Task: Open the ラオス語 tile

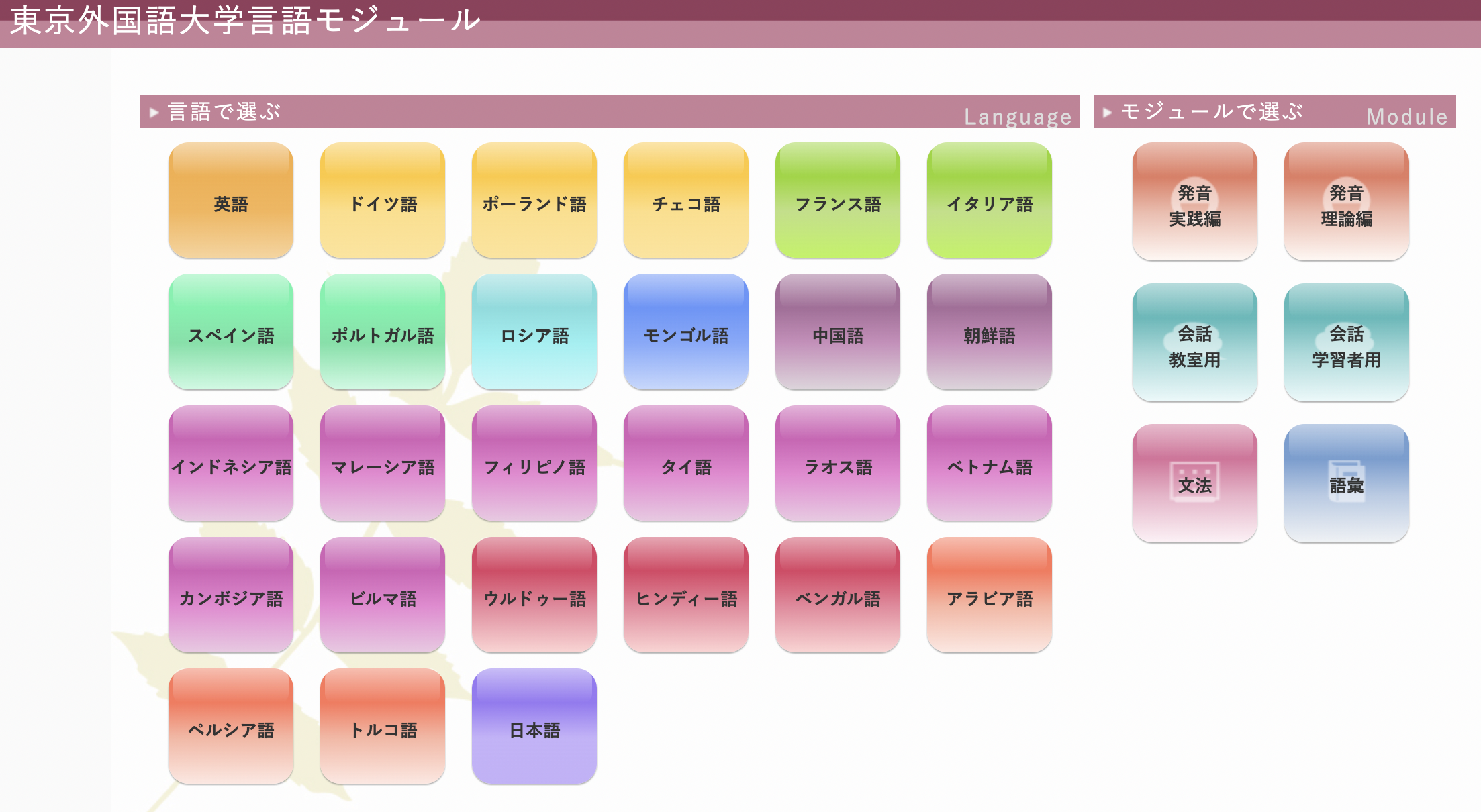Action: coord(838,463)
